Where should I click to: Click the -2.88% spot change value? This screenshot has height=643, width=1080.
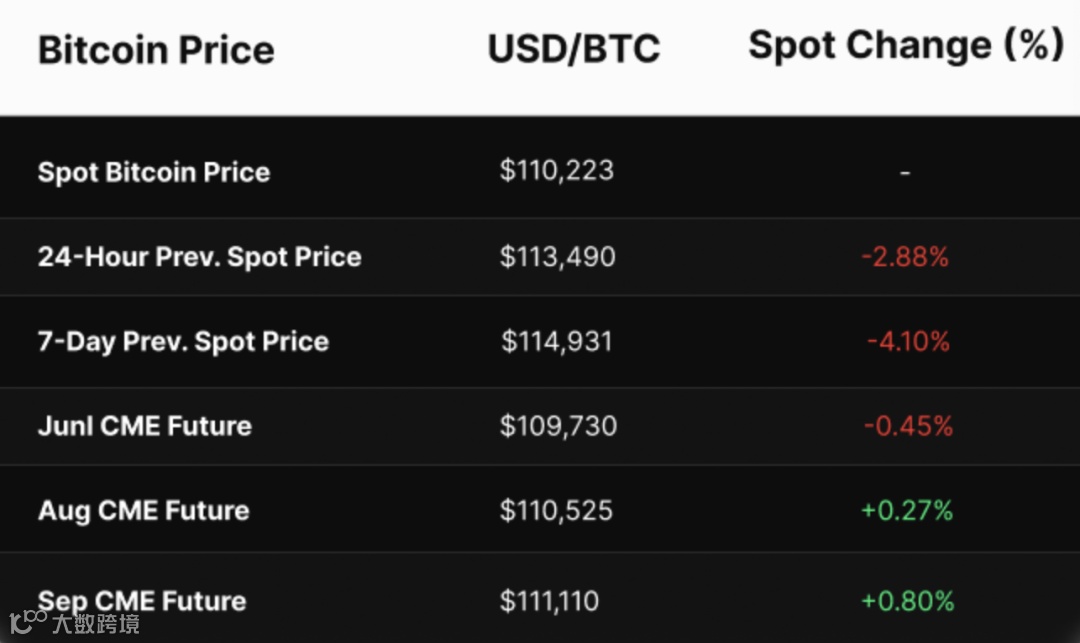tap(905, 257)
